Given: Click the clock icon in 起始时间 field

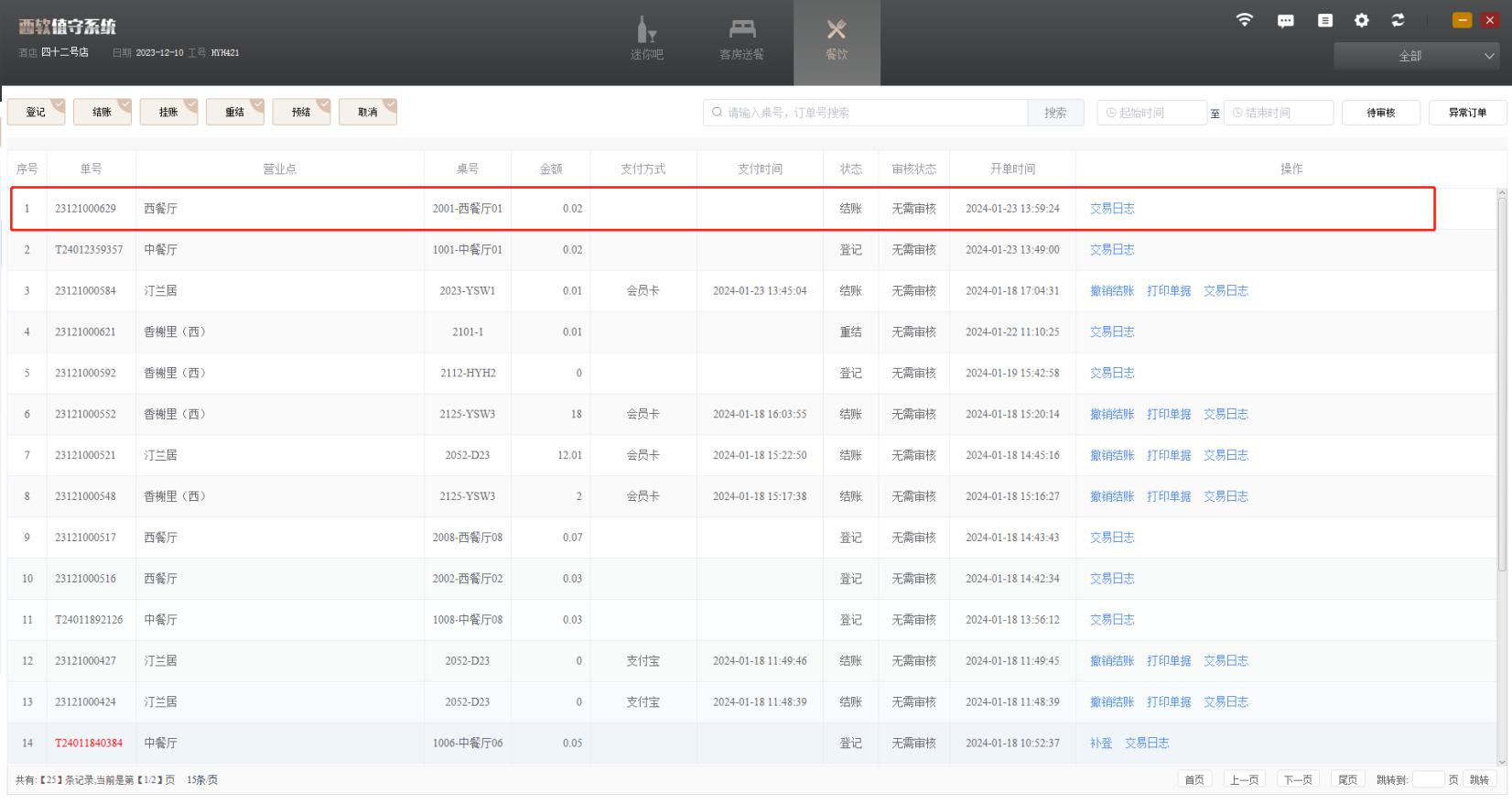Looking at the screenshot, I should click(1111, 113).
